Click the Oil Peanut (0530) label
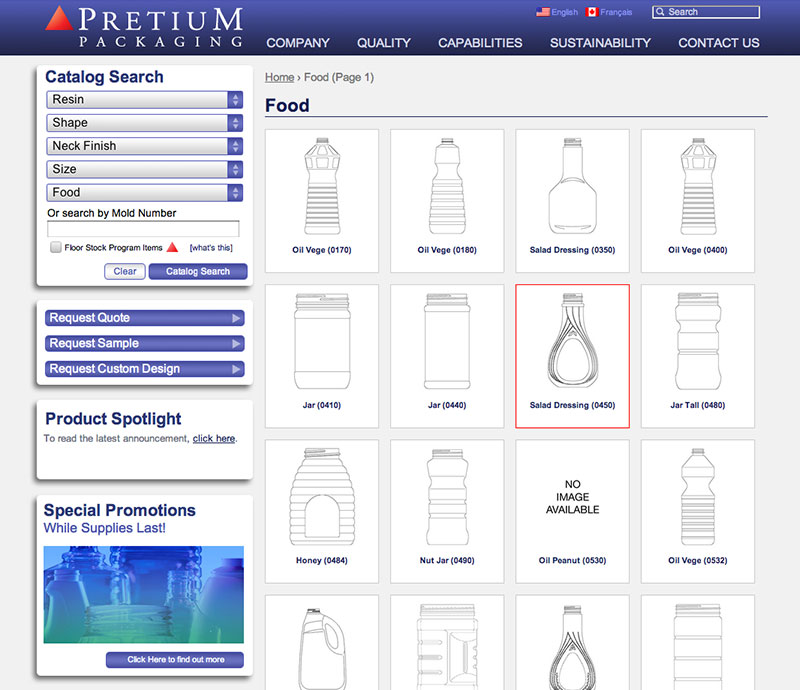Screen dimensions: 800x690 (572, 560)
